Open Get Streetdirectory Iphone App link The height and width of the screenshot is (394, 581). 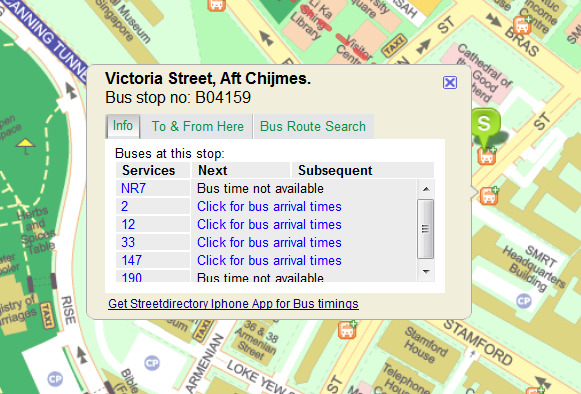pos(233,304)
